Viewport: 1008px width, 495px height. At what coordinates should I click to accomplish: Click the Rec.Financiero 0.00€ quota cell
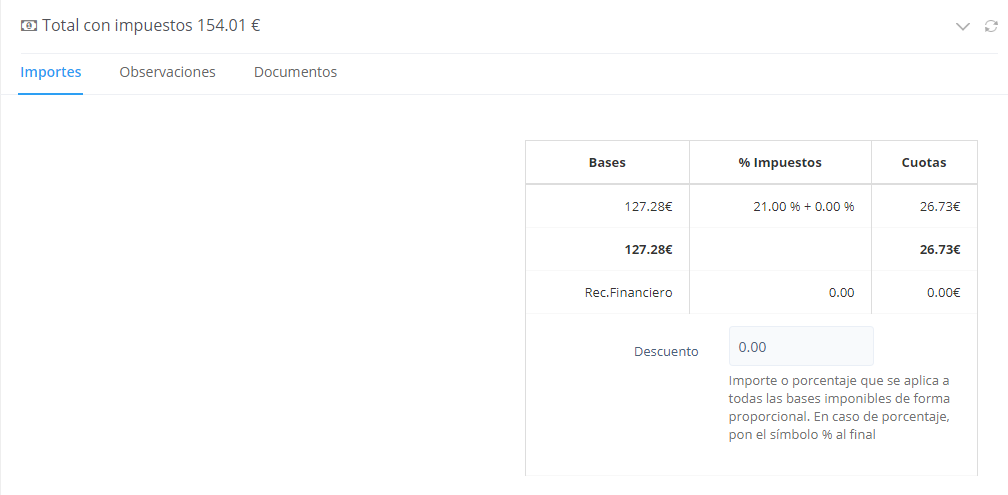(942, 293)
